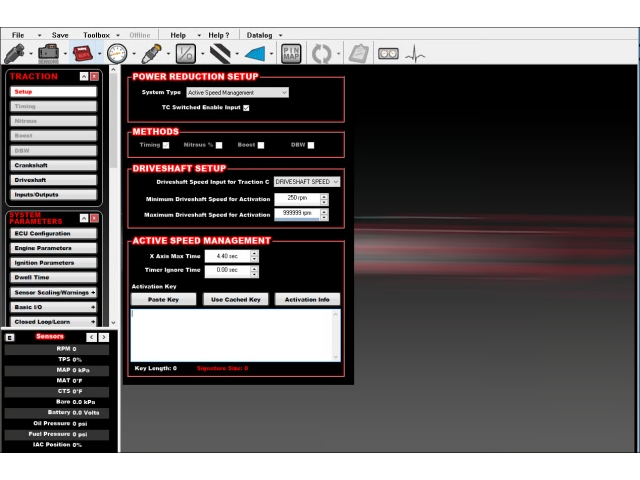Go to next Sensors page
Viewport: 640px width, 480px height.
click(104, 337)
